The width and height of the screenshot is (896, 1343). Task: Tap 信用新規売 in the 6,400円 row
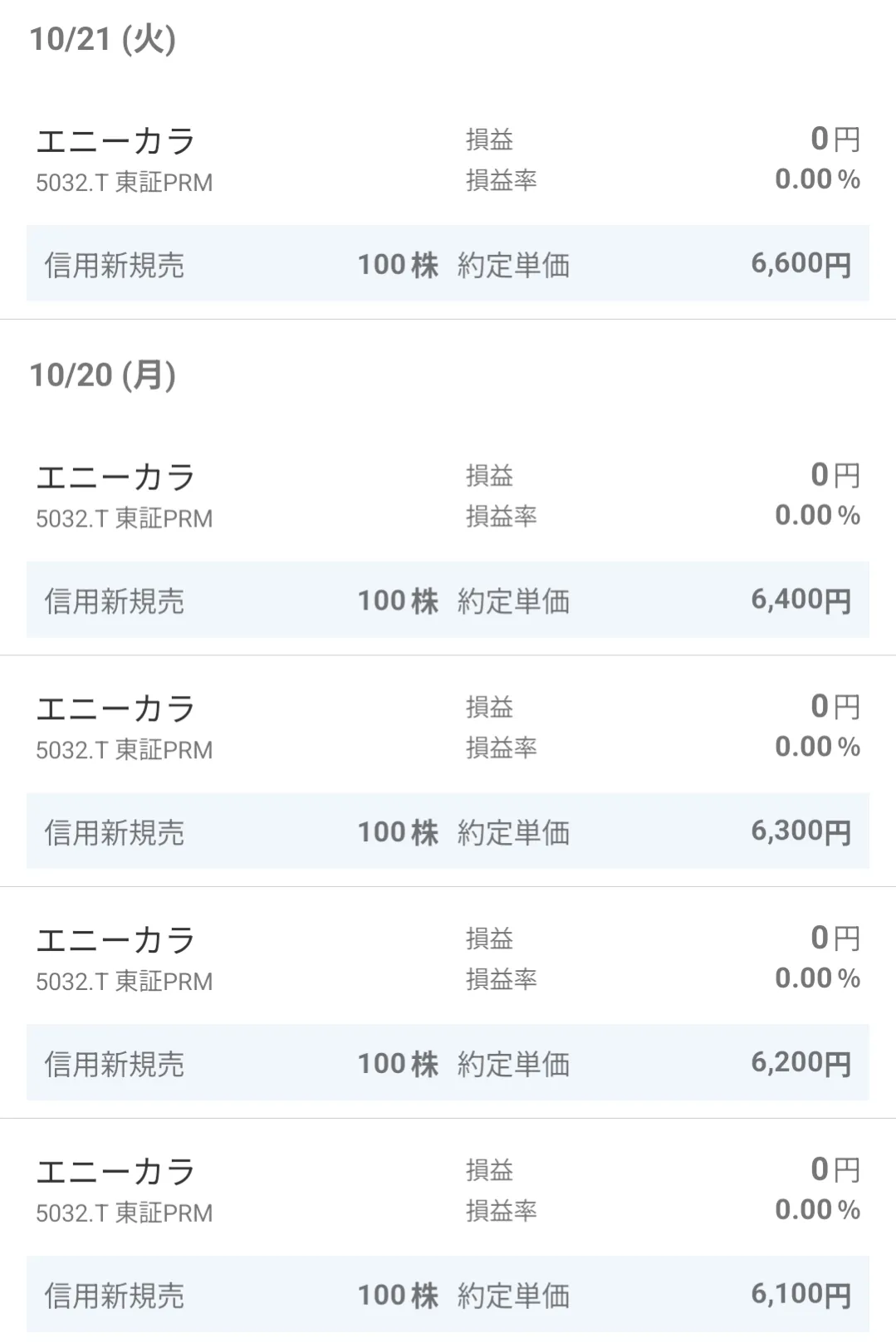coord(115,600)
